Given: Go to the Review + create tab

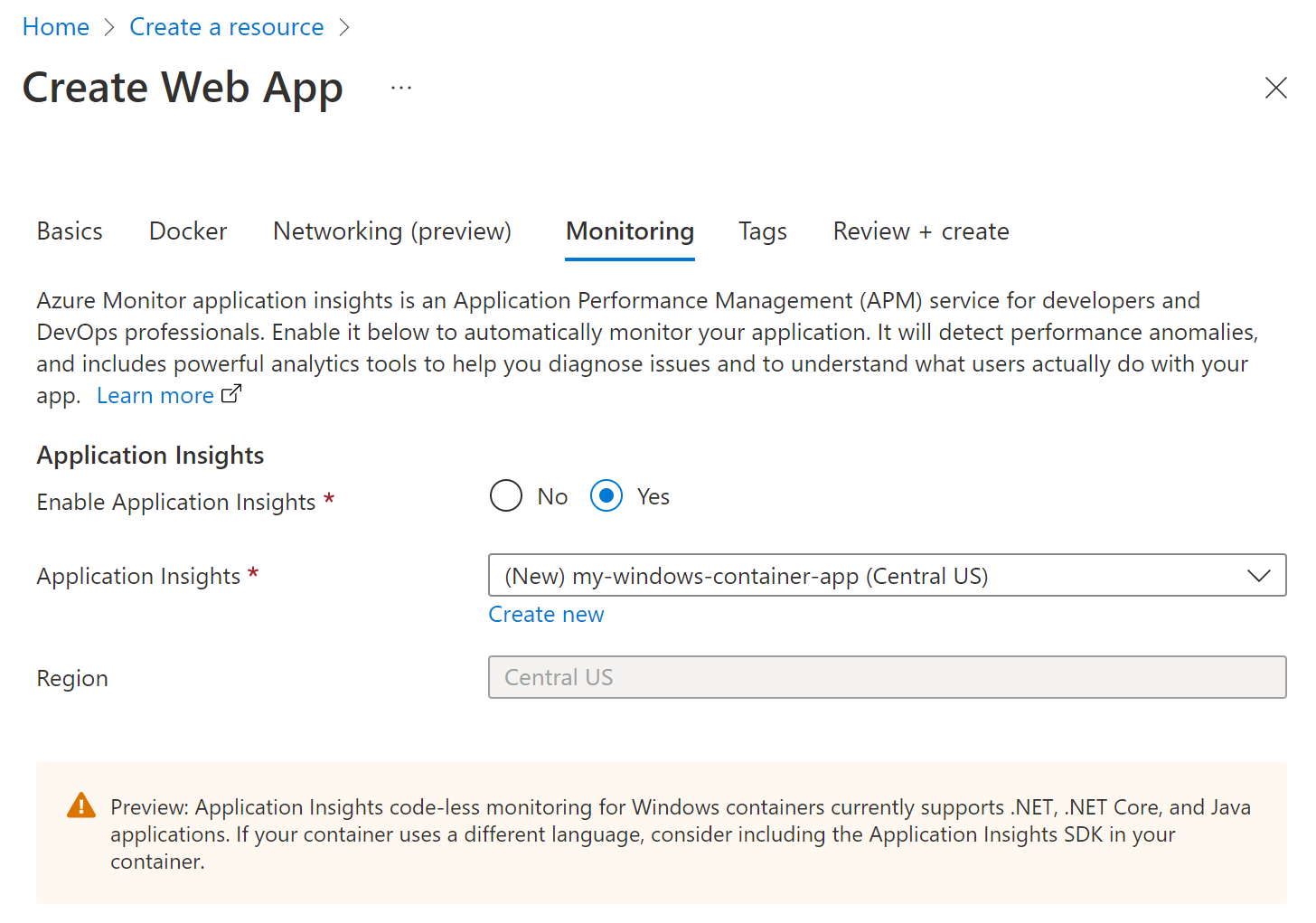Looking at the screenshot, I should [920, 231].
